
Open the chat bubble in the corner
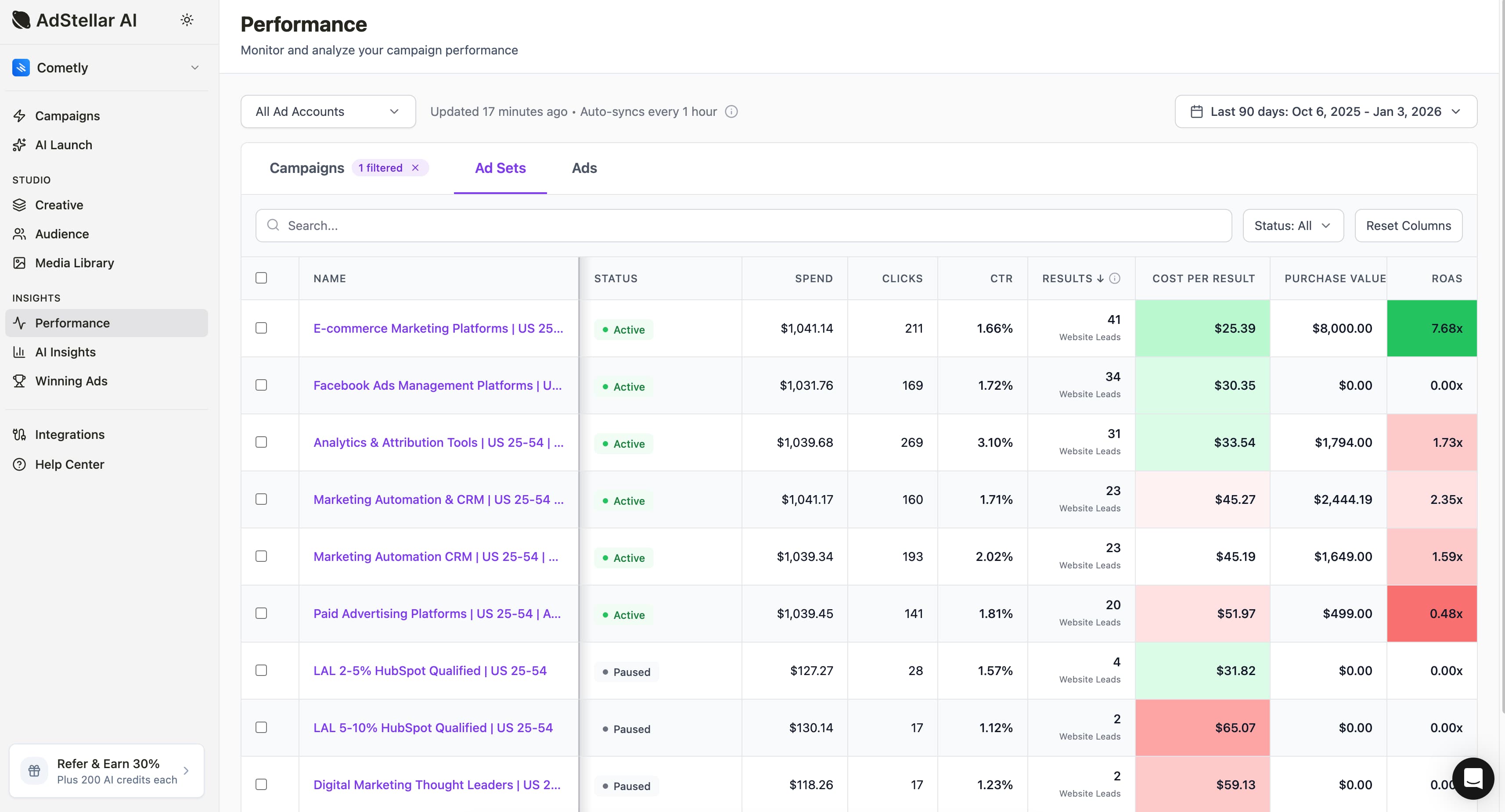coord(1473,778)
